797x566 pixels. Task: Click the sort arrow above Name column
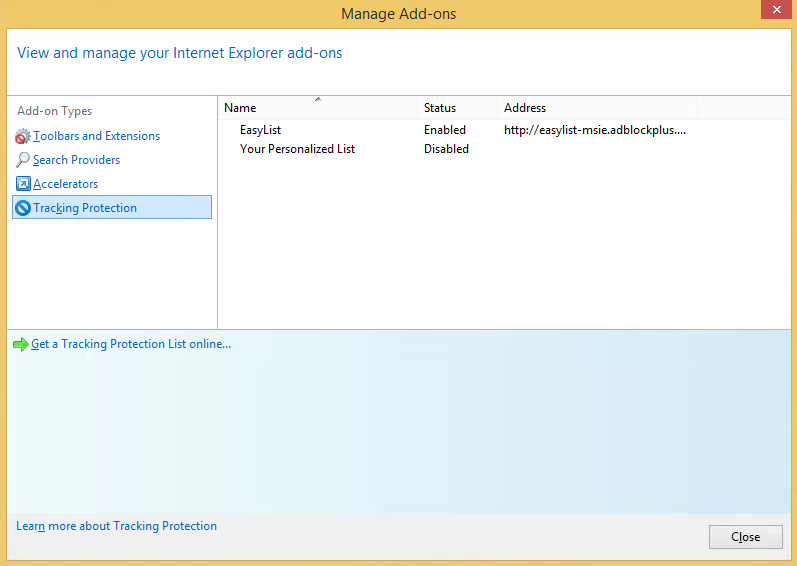click(318, 99)
